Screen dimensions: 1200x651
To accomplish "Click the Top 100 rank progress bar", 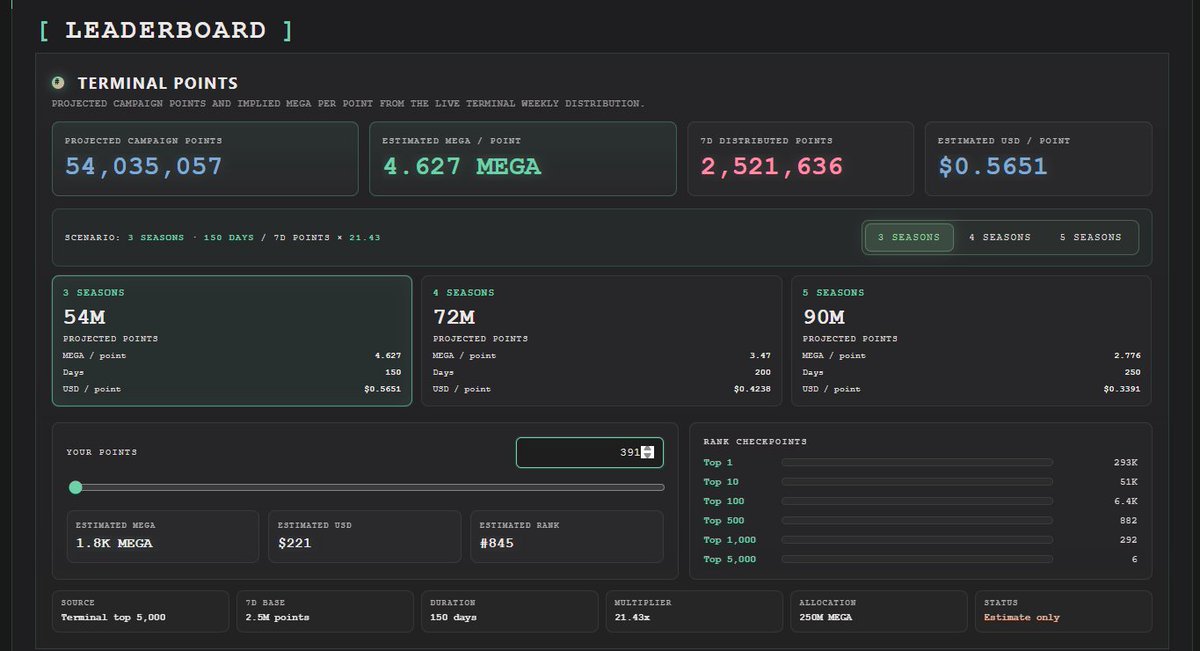I will tap(917, 501).
